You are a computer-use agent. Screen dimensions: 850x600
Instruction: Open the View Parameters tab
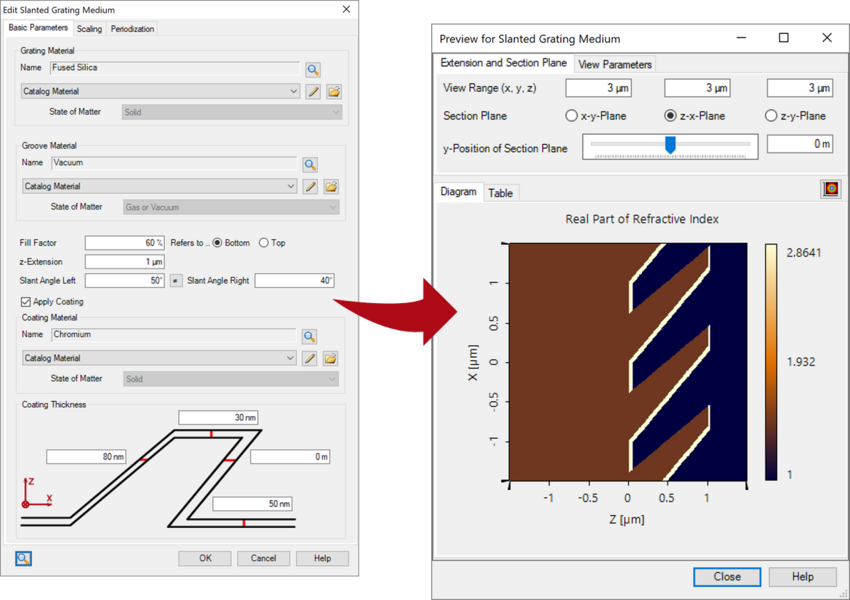(615, 64)
